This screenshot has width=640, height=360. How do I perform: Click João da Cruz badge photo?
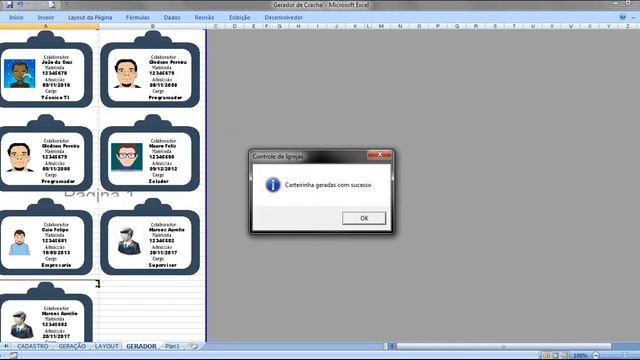[20, 74]
